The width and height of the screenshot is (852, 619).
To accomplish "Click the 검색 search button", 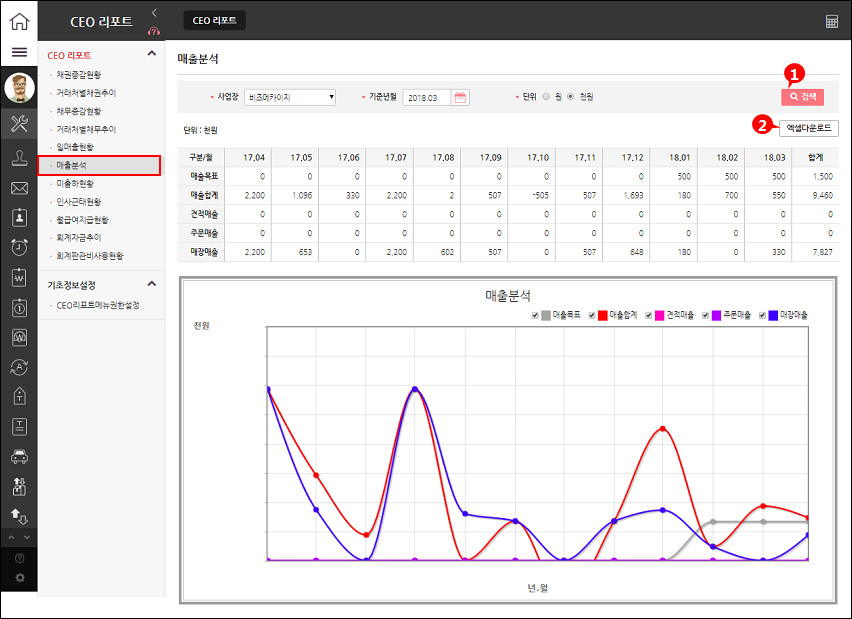I will [803, 97].
